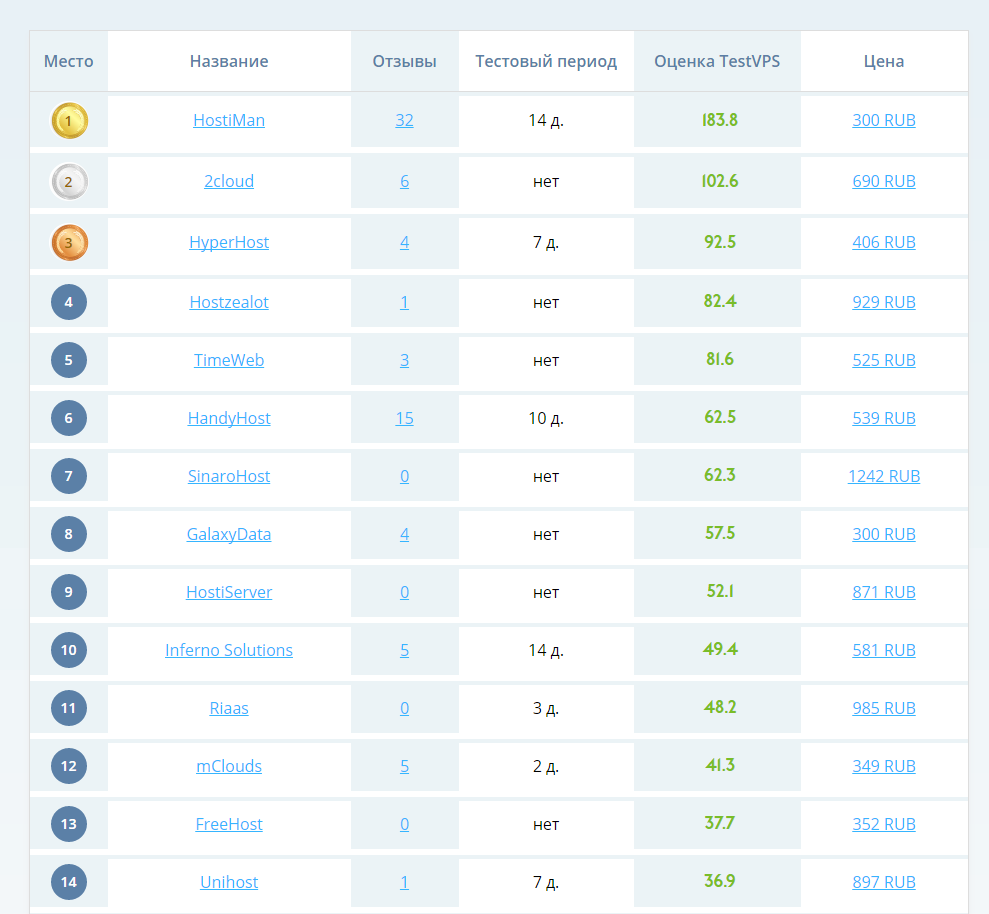Click the bronze third-place medal icon

[69, 243]
